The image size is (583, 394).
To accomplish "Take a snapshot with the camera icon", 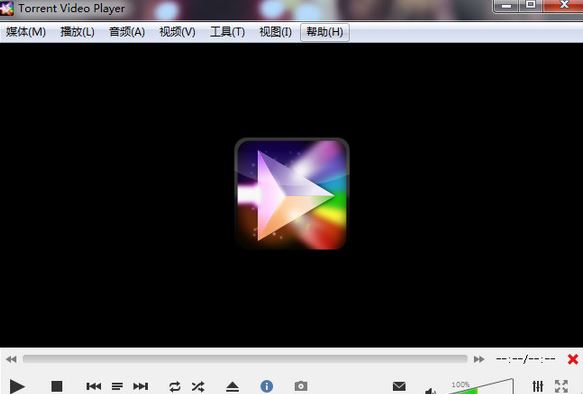I will 301,386.
